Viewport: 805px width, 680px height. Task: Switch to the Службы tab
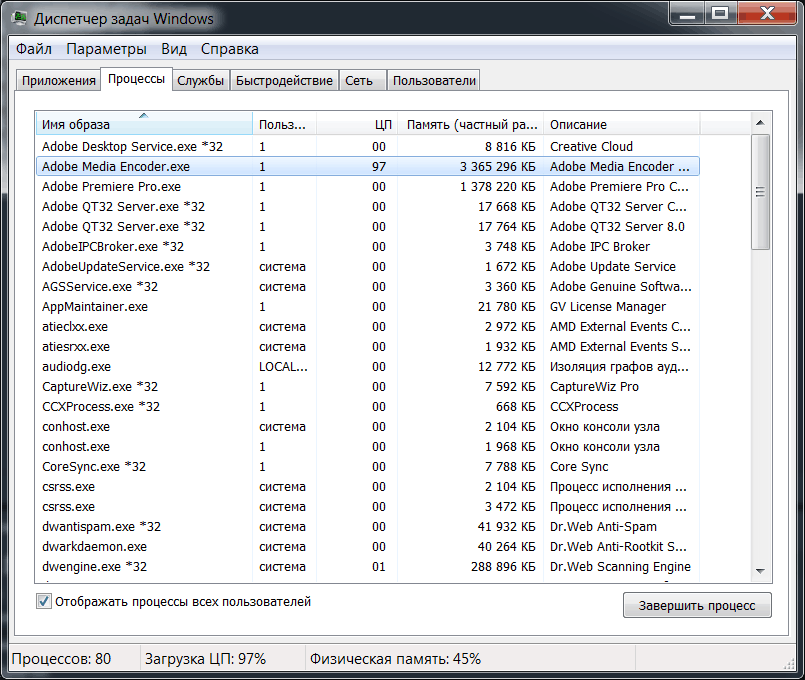click(x=200, y=81)
